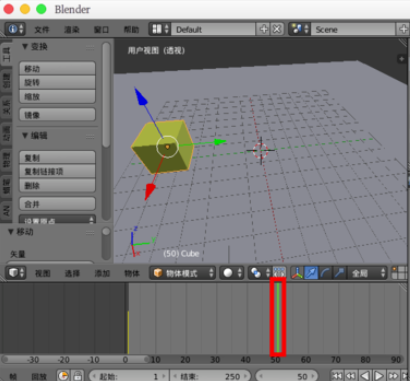Switch to the 工具 (Tools) shelf tab
The width and height of the screenshot is (410, 381).
pos(6,54)
